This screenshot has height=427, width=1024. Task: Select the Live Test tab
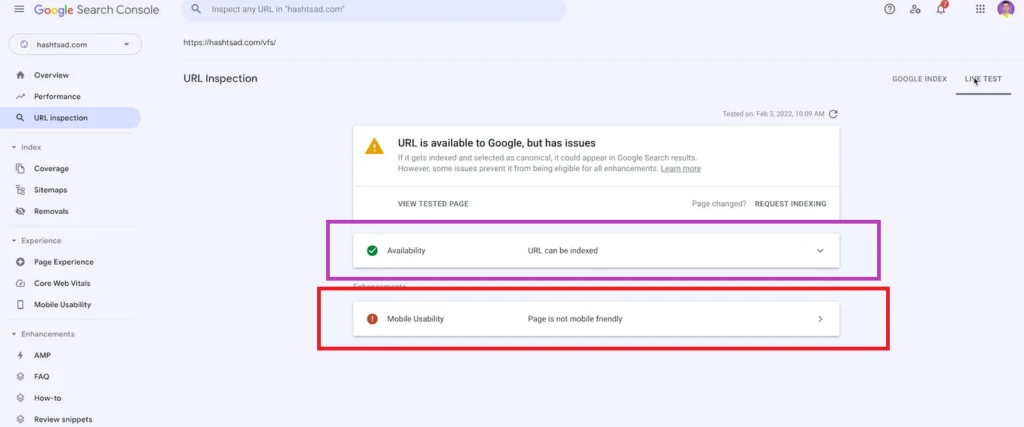point(983,78)
